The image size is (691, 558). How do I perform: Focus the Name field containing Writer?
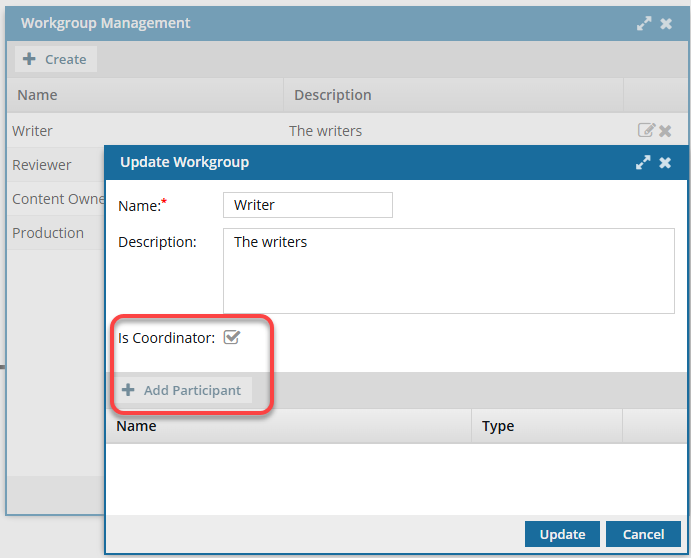pyautogui.click(x=307, y=205)
